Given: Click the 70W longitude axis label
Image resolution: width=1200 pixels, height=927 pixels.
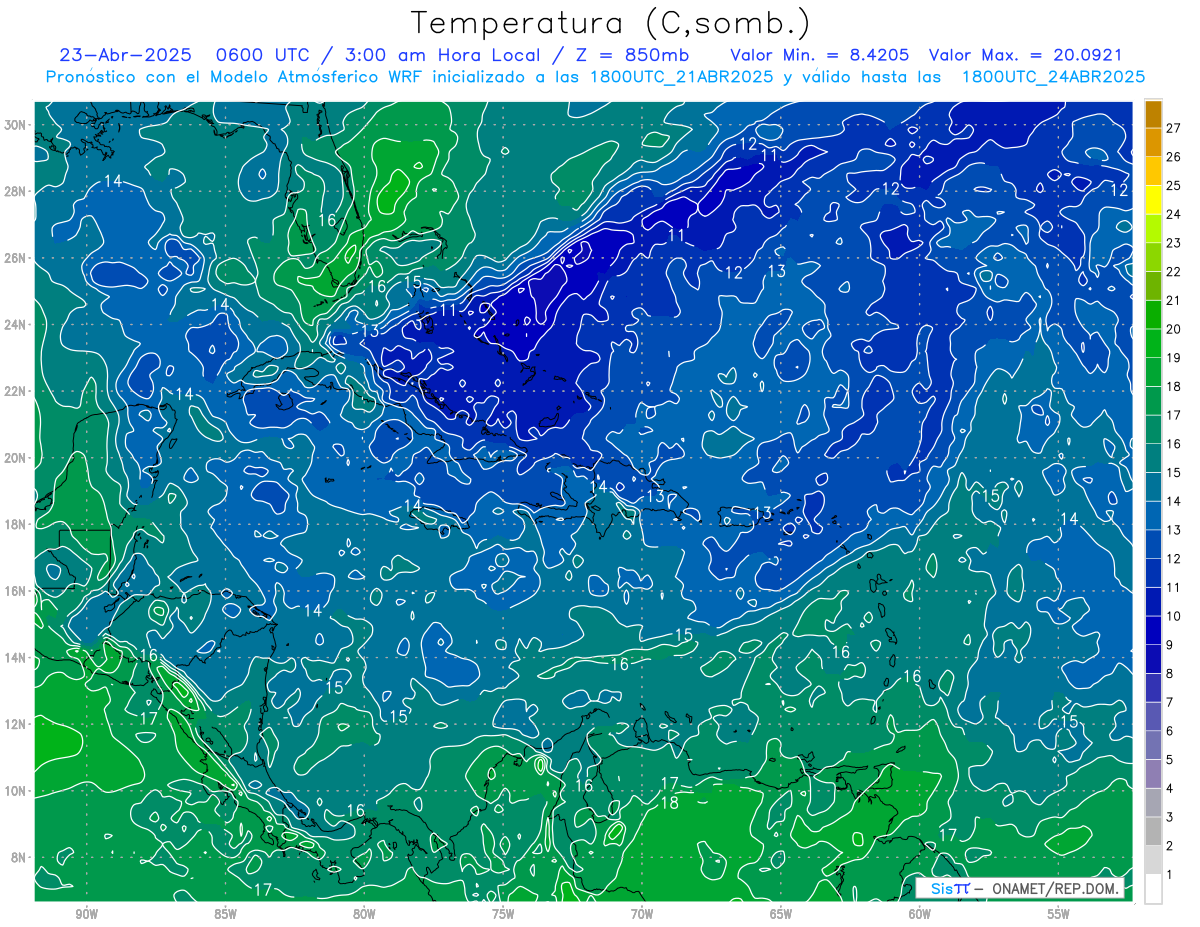Looking at the screenshot, I should (x=642, y=914).
